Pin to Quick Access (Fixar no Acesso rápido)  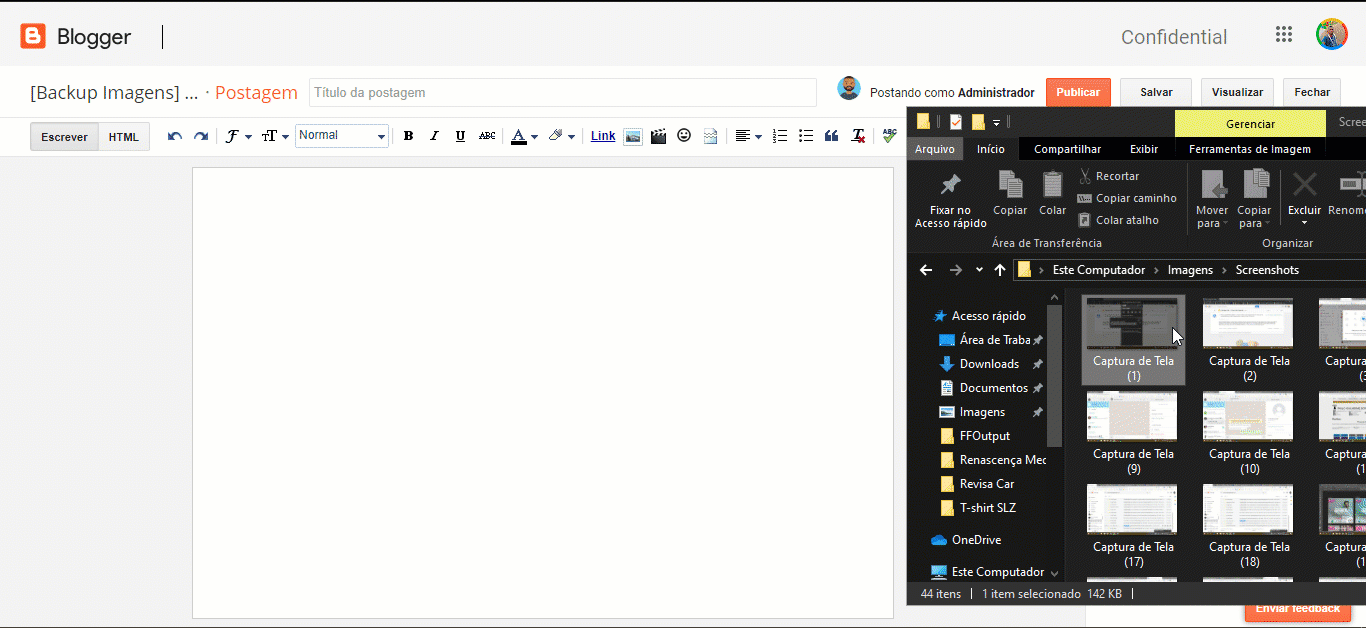[950, 200]
